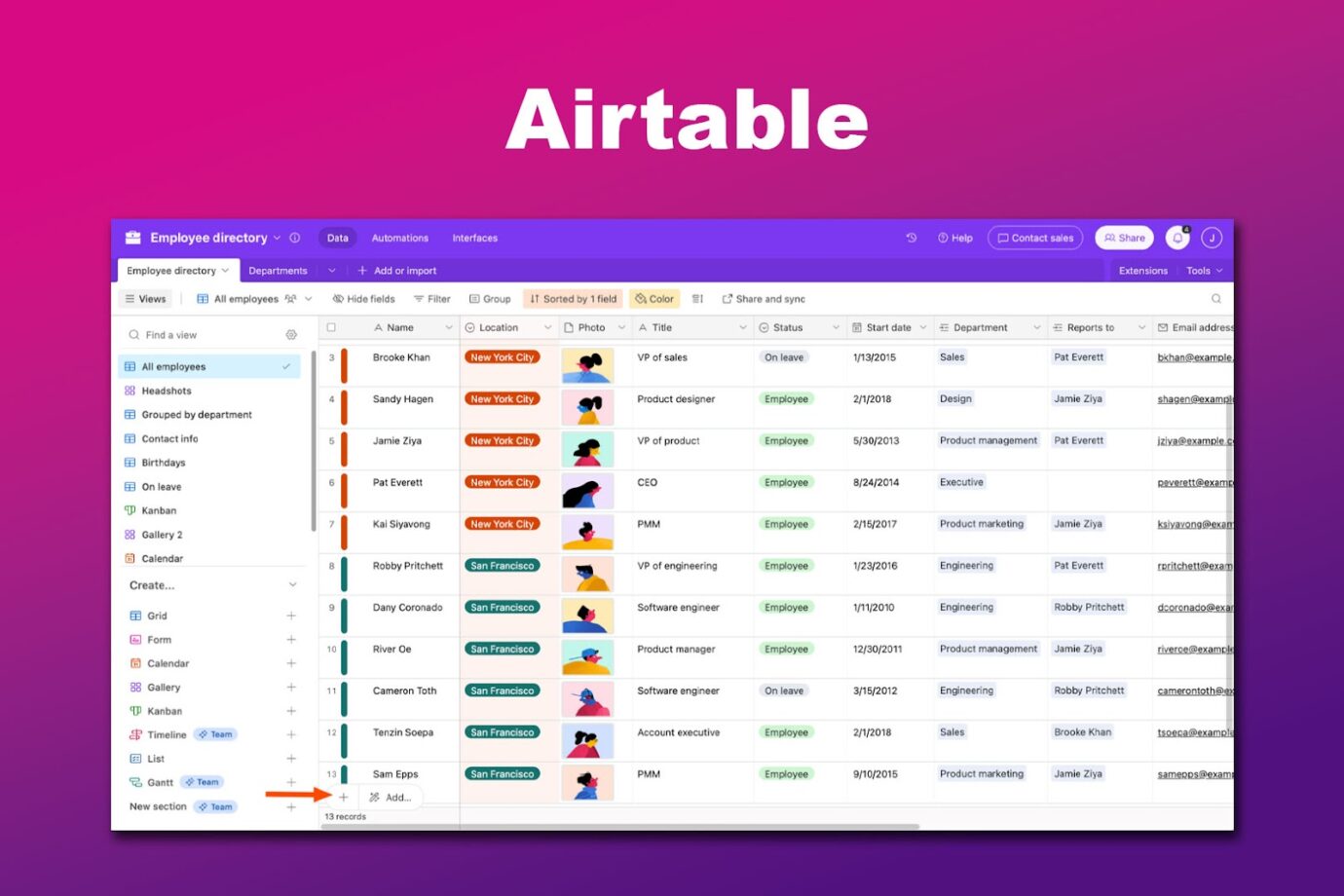Add a Kanban view with its plus
1344x896 pixels.
point(291,711)
